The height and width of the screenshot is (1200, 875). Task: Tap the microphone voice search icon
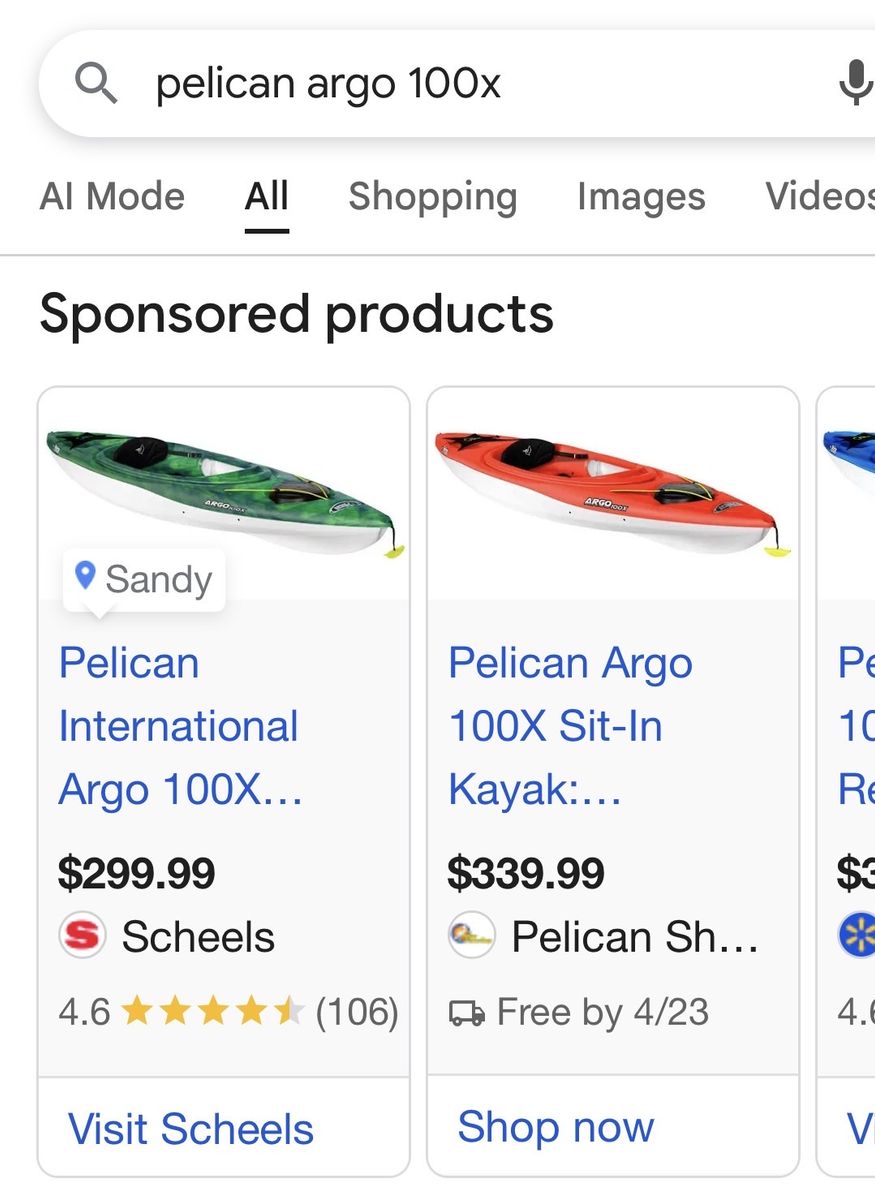coord(853,83)
